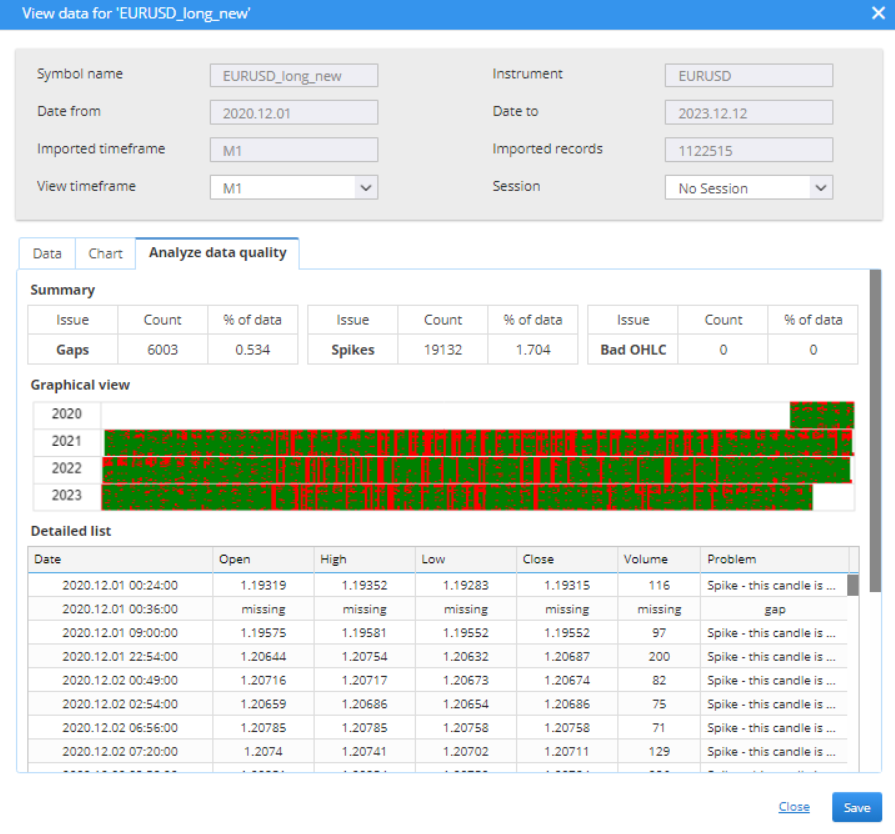This screenshot has width=895, height=834.
Task: Click the Symbol name input field
Action: pos(293,76)
